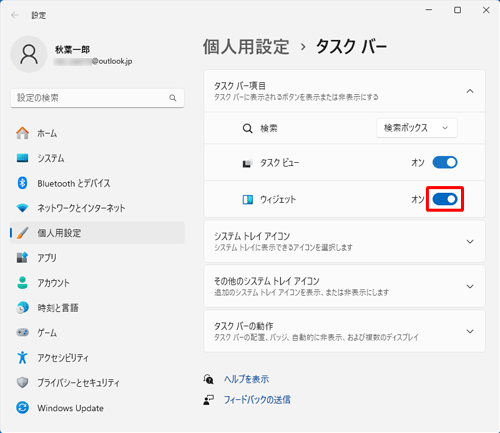This screenshot has width=500, height=433.
Task: Click the back arrow in title bar
Action: tap(15, 15)
